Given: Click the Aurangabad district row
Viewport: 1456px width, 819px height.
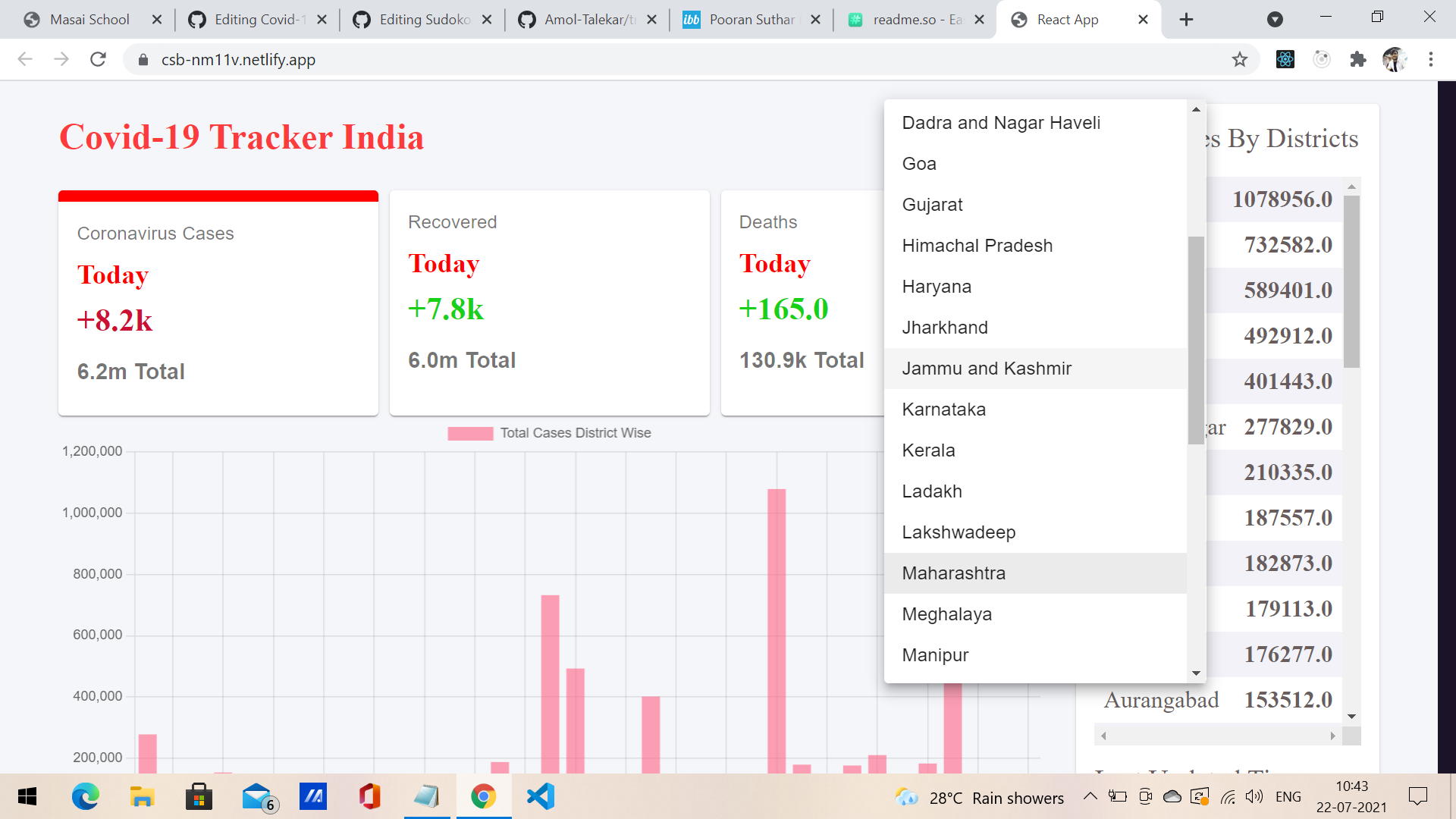Looking at the screenshot, I should point(1218,700).
